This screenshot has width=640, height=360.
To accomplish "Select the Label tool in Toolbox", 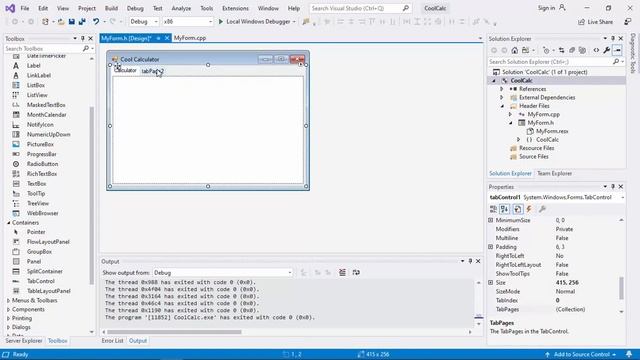I will coord(33,66).
